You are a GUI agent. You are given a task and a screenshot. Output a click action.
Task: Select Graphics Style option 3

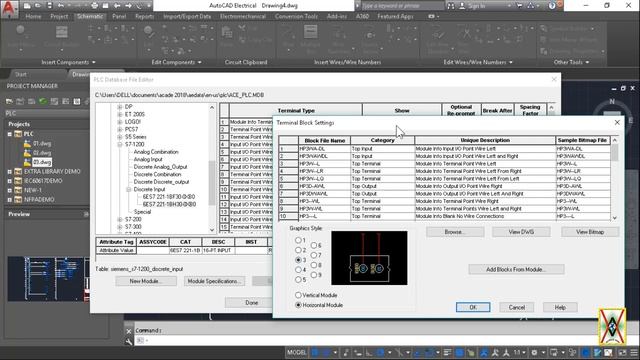(x=298, y=260)
